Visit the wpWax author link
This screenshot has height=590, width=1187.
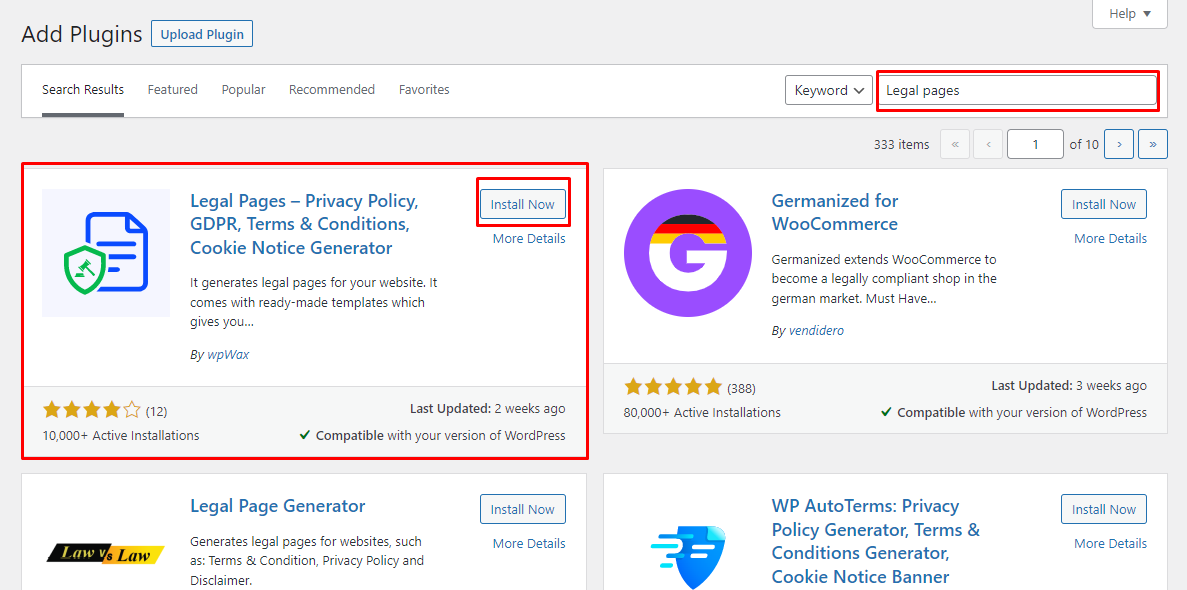[228, 354]
